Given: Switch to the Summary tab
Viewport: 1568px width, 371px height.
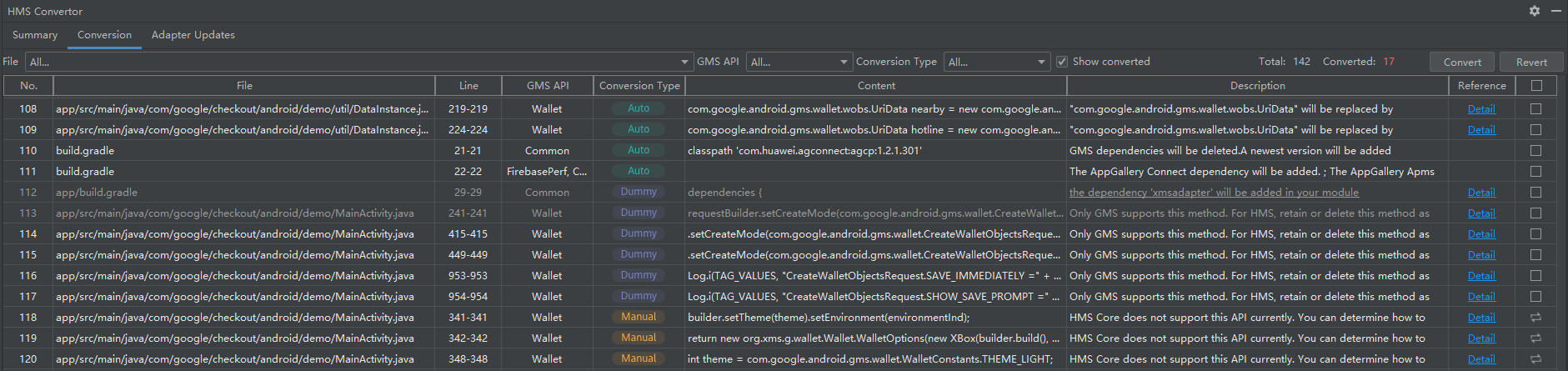Looking at the screenshot, I should [35, 35].
